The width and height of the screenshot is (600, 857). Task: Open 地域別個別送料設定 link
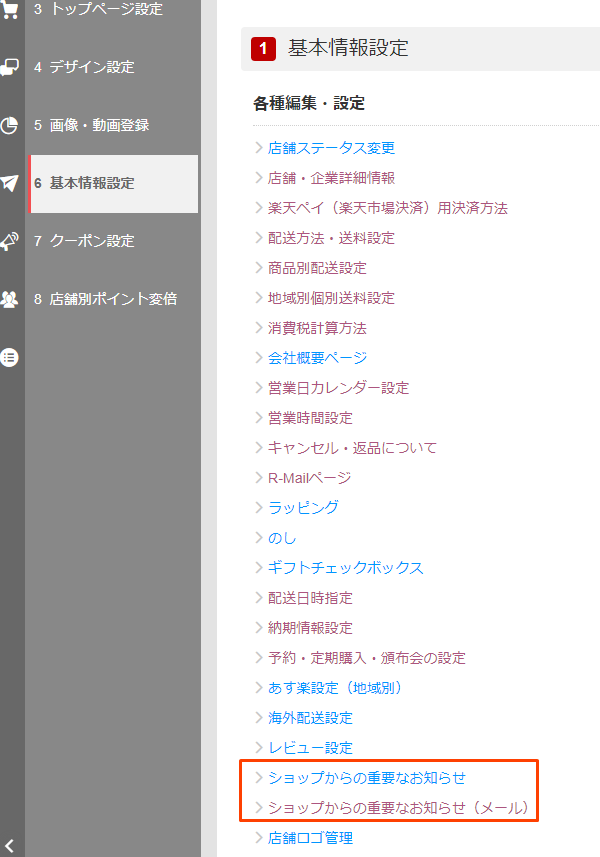pyautogui.click(x=331, y=298)
